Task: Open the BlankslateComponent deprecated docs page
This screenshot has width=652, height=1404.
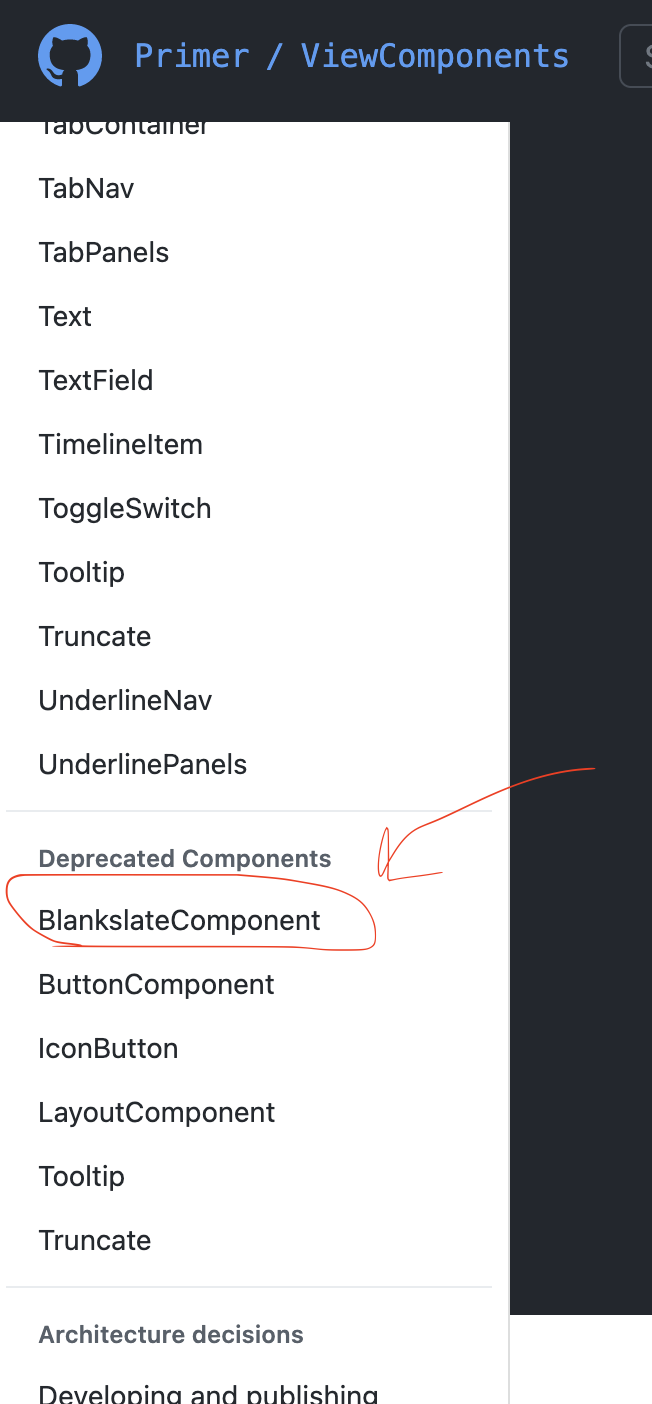Action: pos(179,920)
